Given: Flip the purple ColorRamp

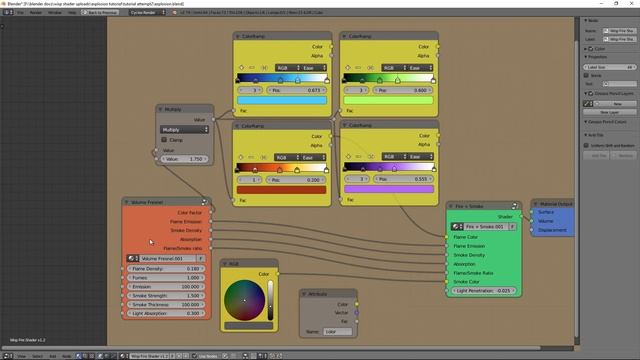Looking at the screenshot, I should [371, 156].
